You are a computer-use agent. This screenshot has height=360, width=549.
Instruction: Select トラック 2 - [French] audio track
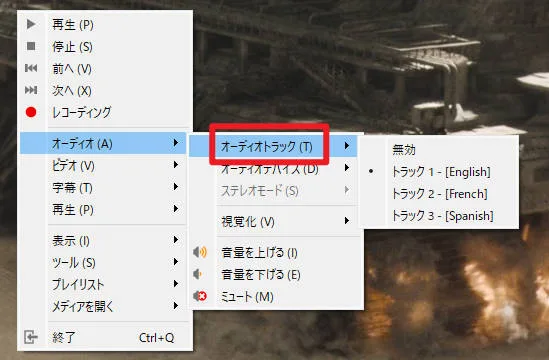(x=439, y=194)
